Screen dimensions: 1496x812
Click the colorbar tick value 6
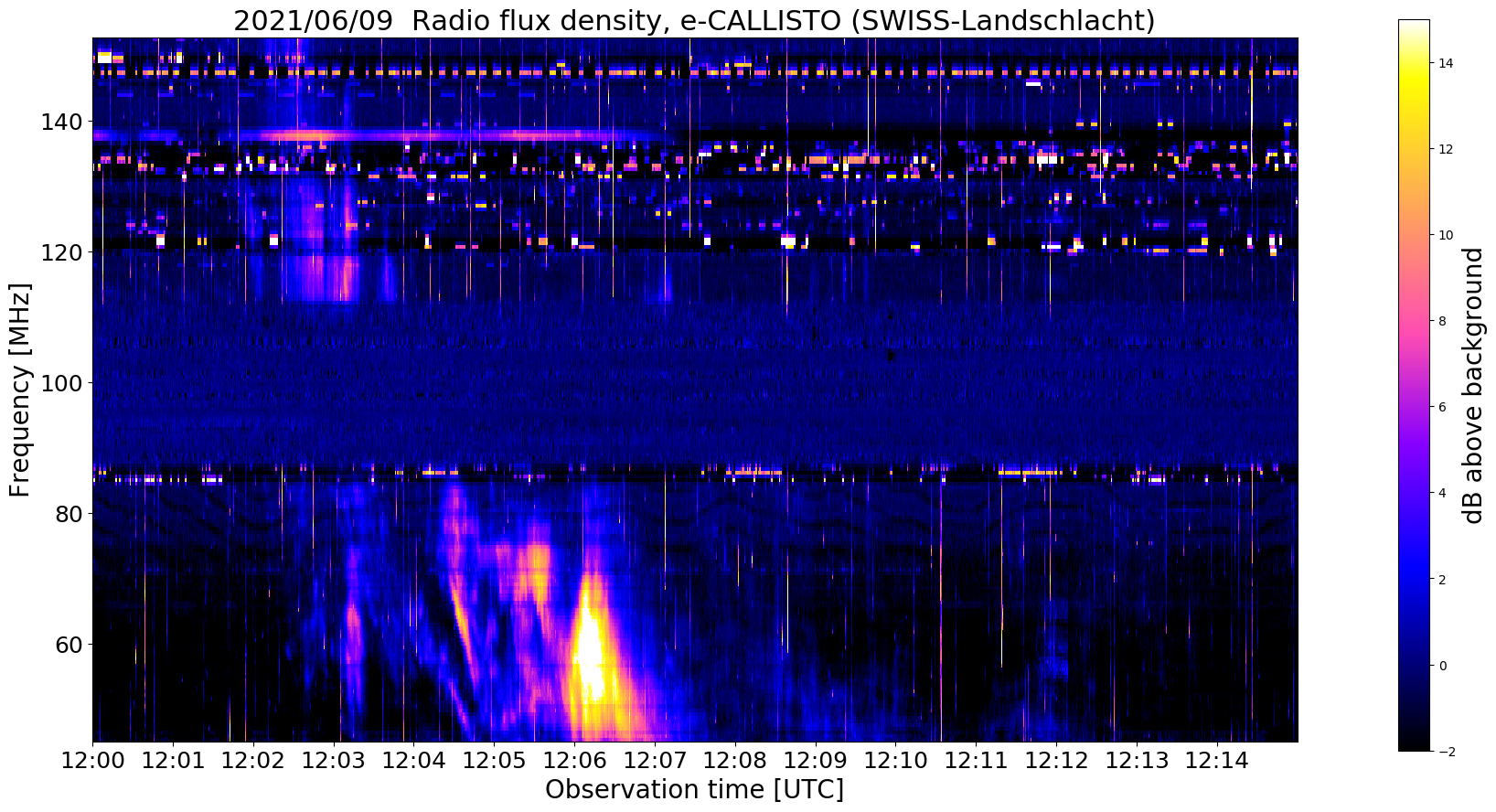1443,407
